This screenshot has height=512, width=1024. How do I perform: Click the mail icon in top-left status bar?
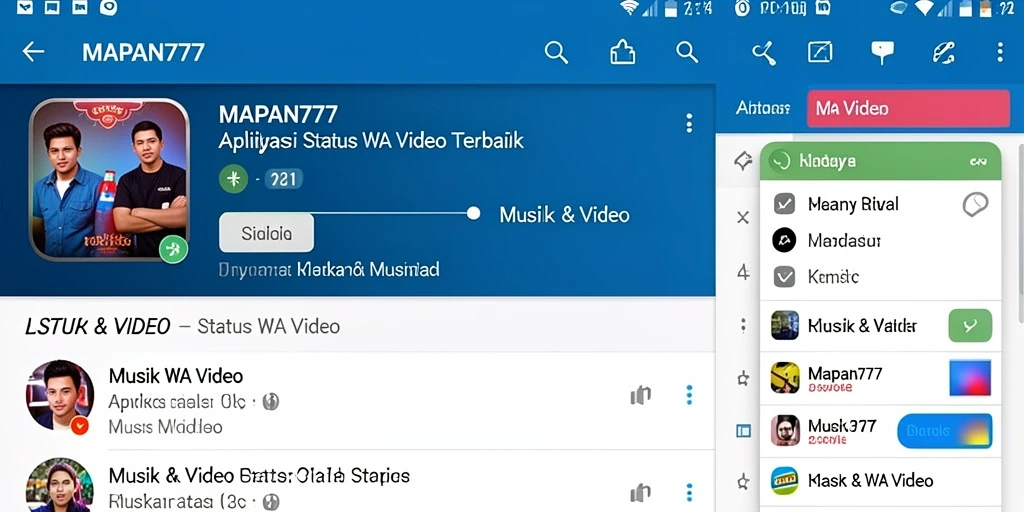click(25, 7)
